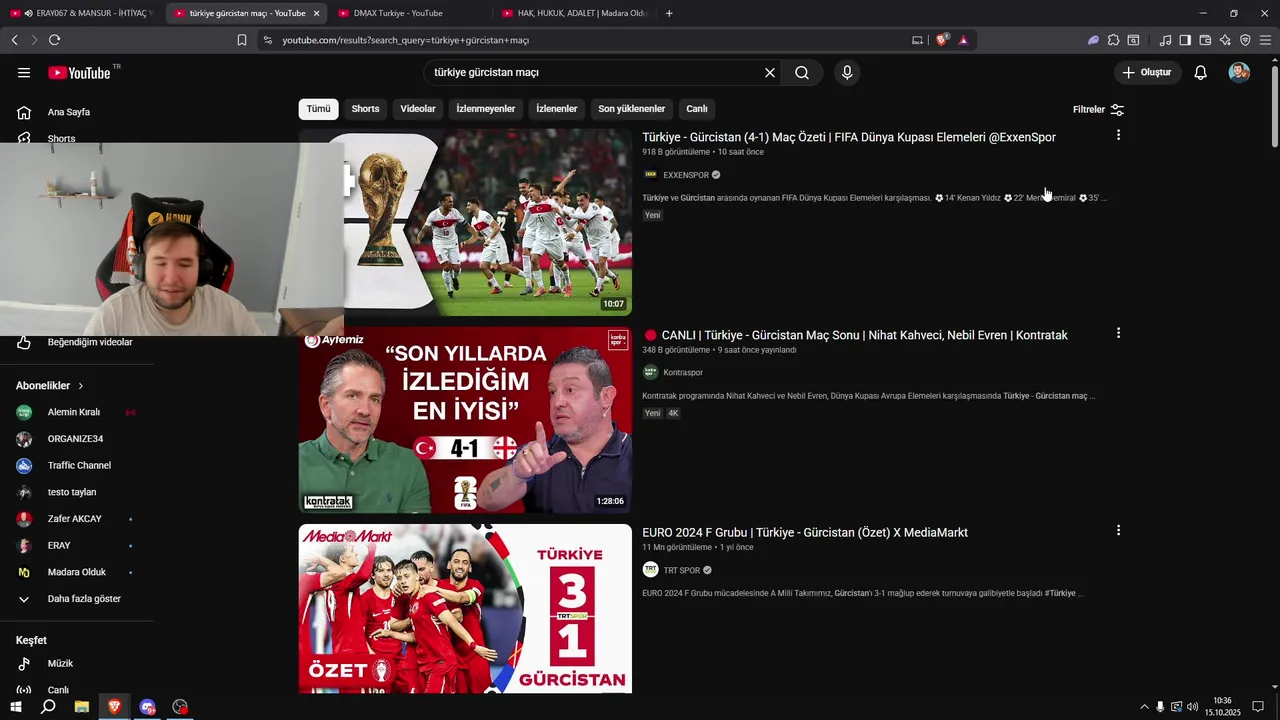1280x720 pixels.
Task: Open the Windows Start menu
Action: [16, 707]
